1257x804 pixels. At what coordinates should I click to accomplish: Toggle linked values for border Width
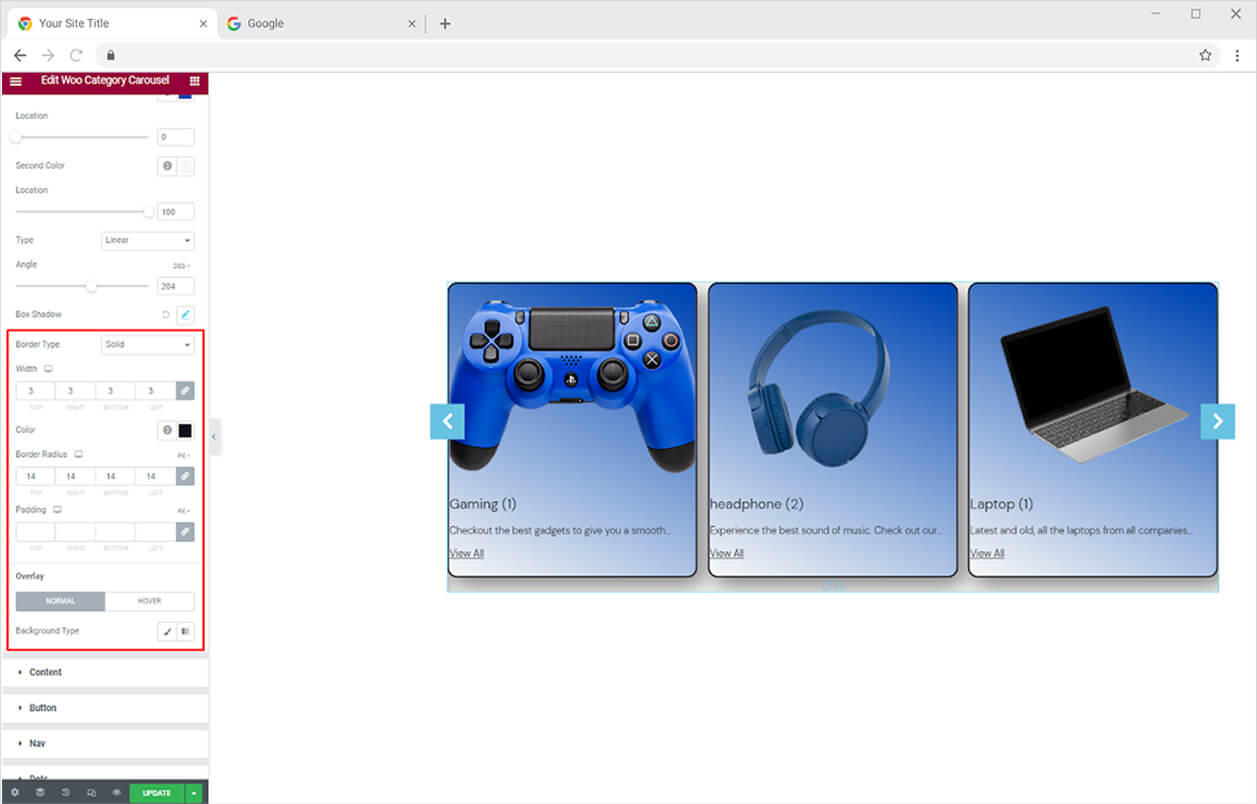point(185,391)
